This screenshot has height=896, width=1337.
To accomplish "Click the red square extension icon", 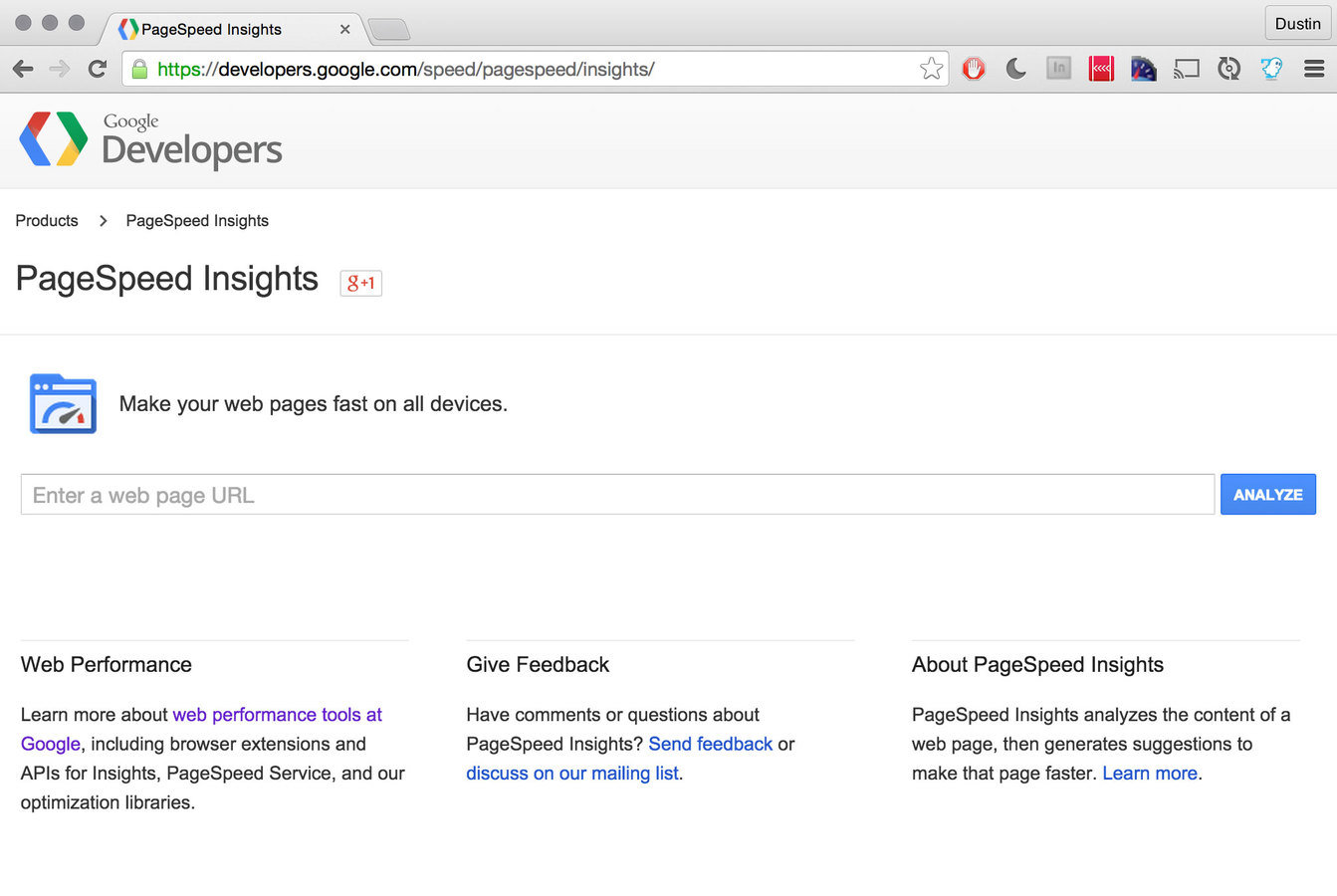I will [x=1101, y=69].
